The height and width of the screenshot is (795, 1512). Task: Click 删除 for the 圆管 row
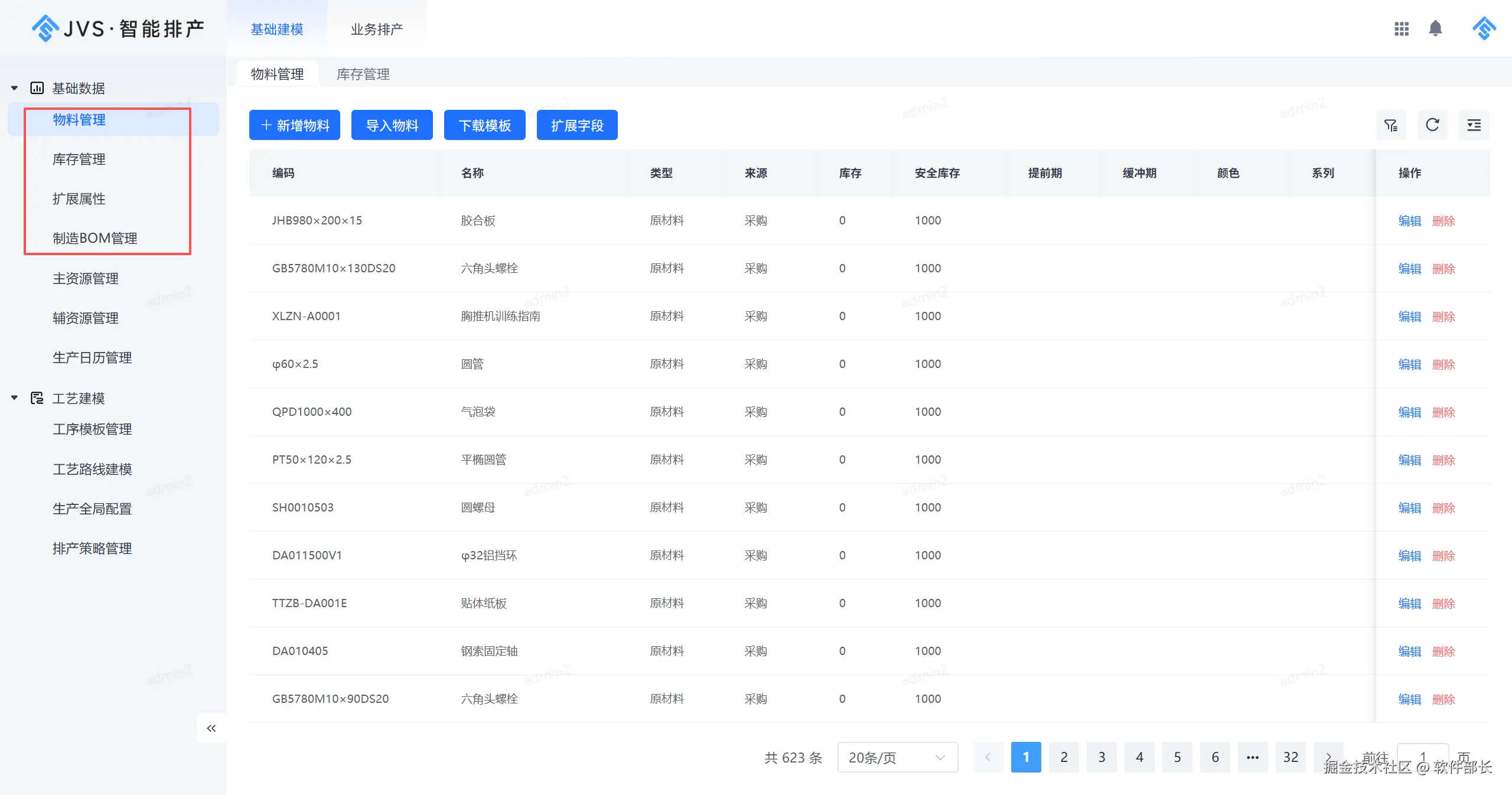click(x=1443, y=364)
